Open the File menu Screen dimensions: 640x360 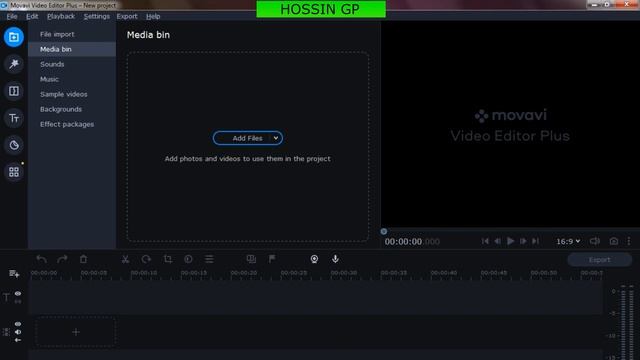12,16
